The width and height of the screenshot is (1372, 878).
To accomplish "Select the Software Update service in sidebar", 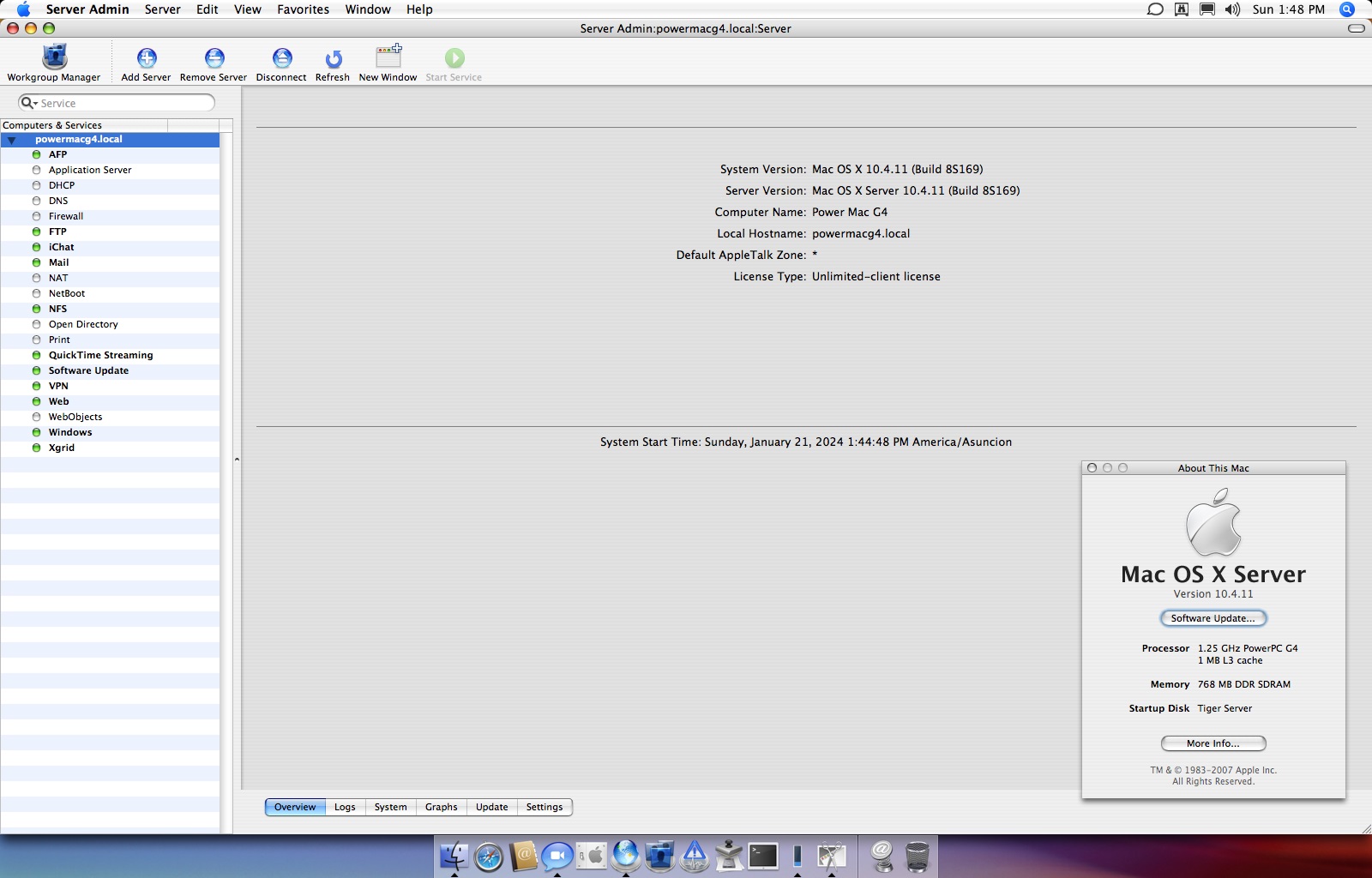I will pyautogui.click(x=110, y=370).
